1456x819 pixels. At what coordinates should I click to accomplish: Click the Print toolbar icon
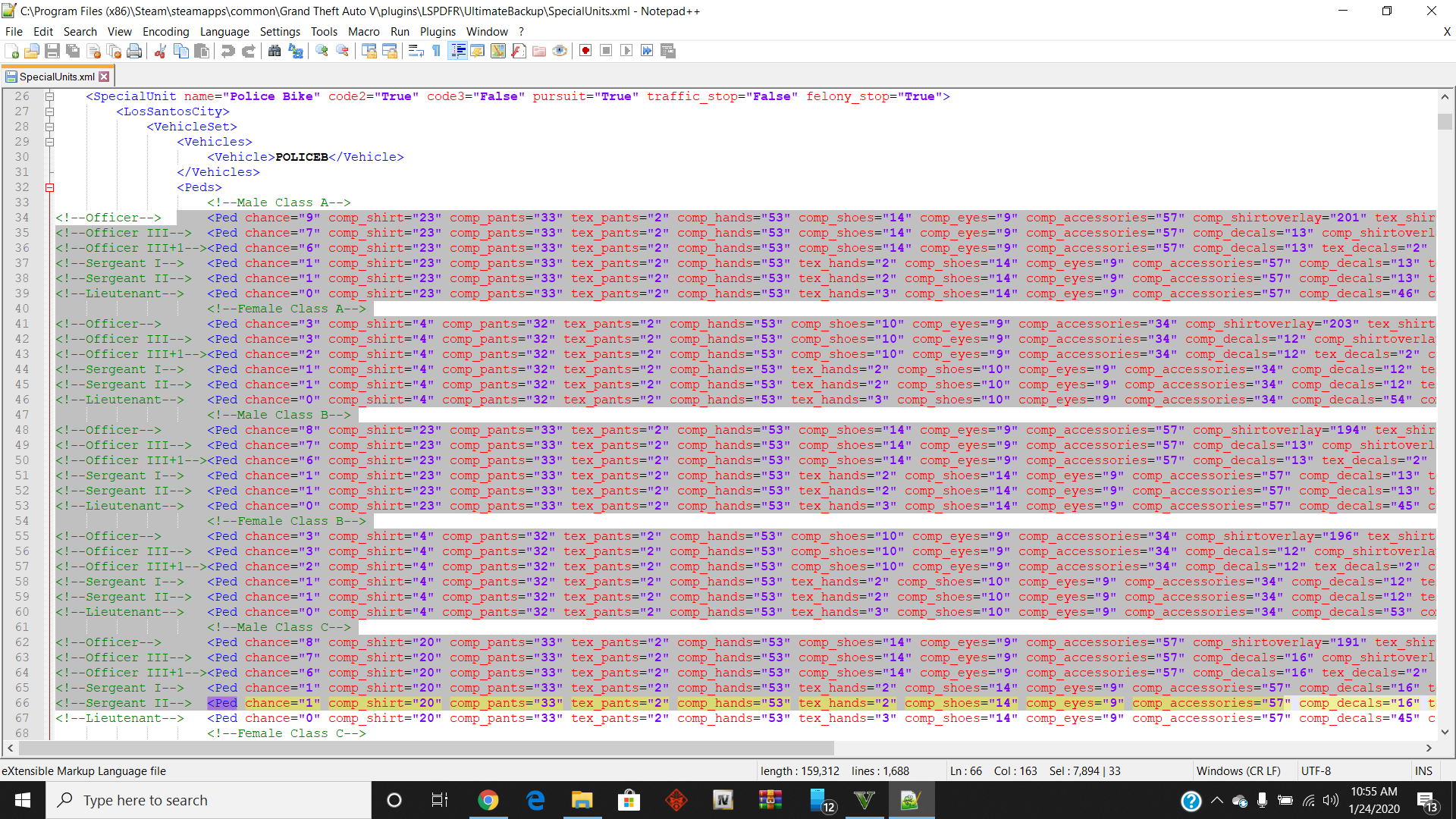134,51
